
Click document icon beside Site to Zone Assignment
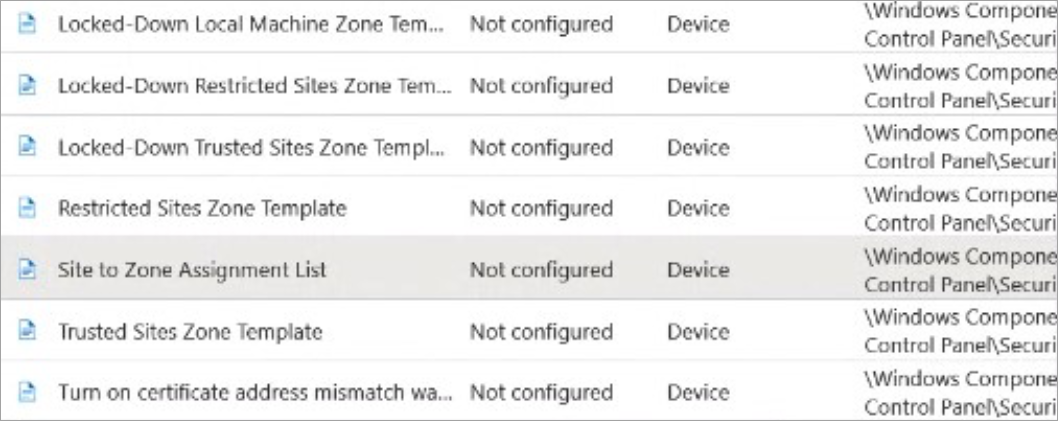pyautogui.click(x=29, y=270)
